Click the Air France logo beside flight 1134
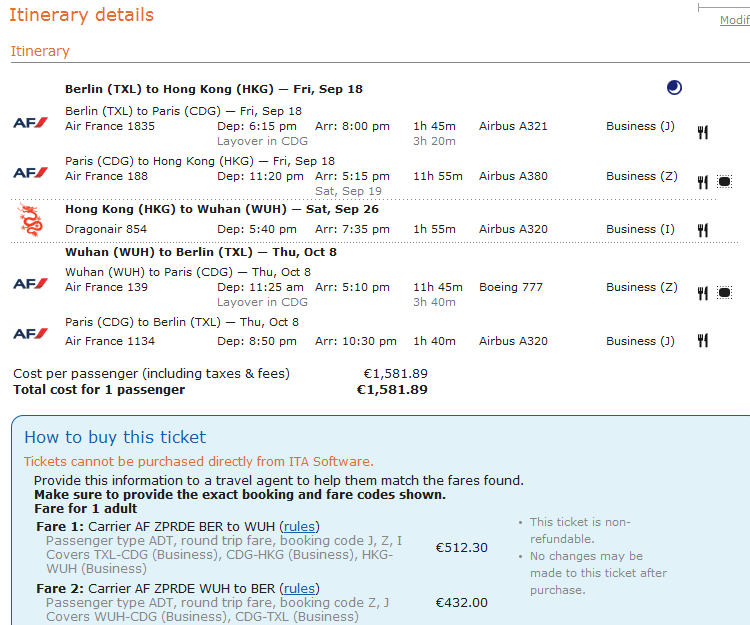The height and width of the screenshot is (625, 750). point(30,334)
